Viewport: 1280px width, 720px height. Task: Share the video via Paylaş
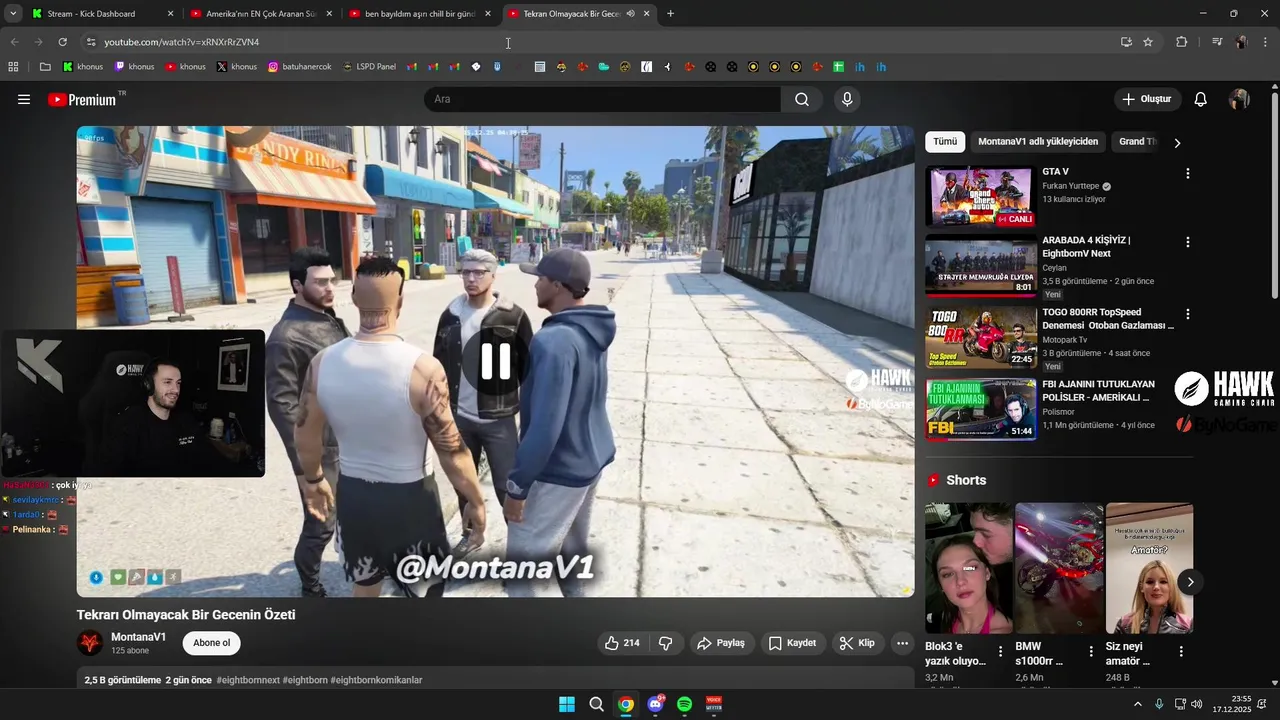pyautogui.click(x=721, y=643)
